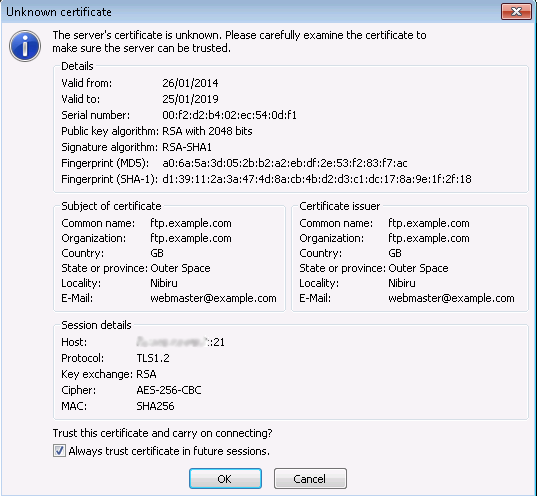Click the issuer's locality Nibiru

coord(401,283)
